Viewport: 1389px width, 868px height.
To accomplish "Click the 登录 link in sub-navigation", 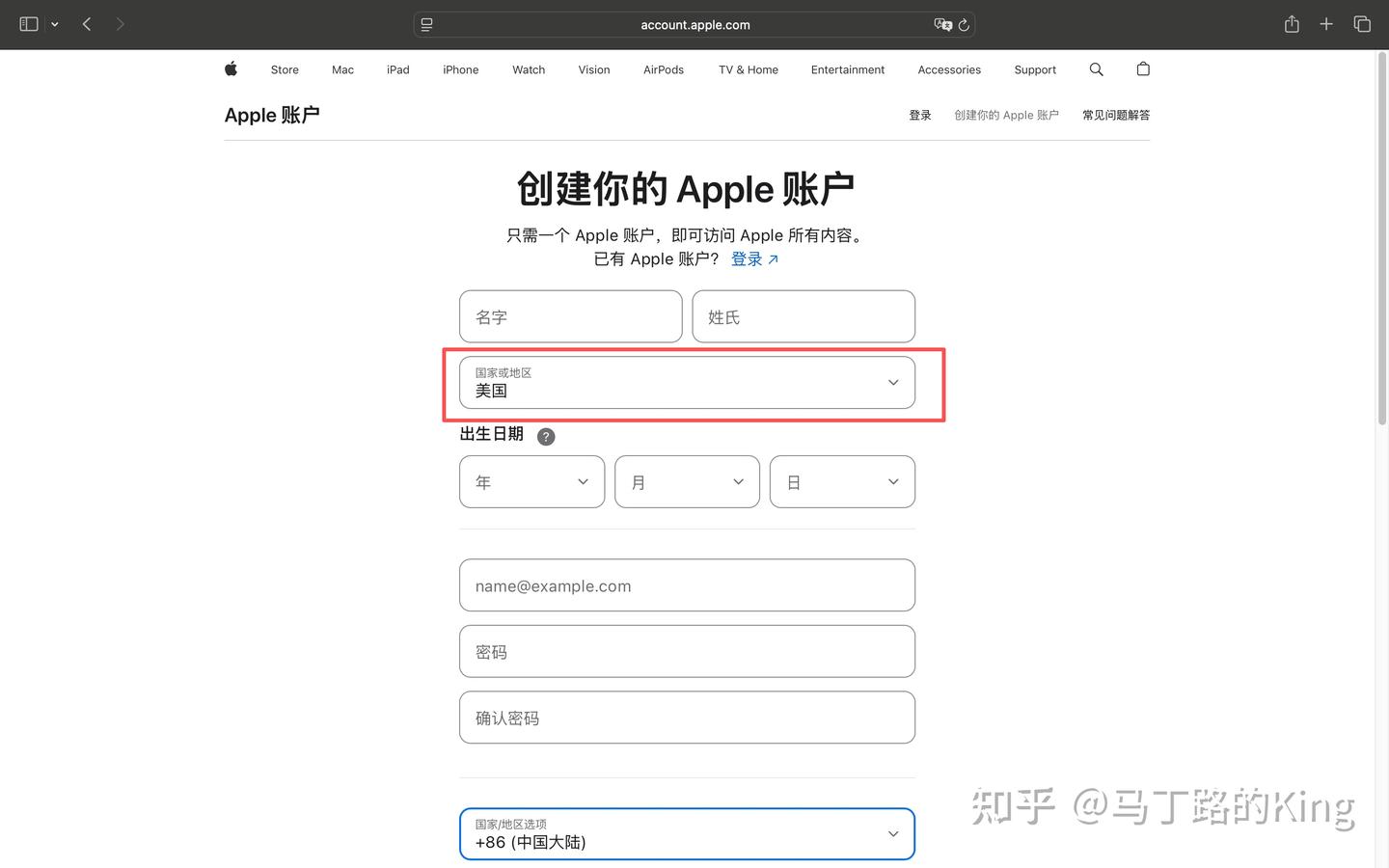I will pyautogui.click(x=920, y=115).
